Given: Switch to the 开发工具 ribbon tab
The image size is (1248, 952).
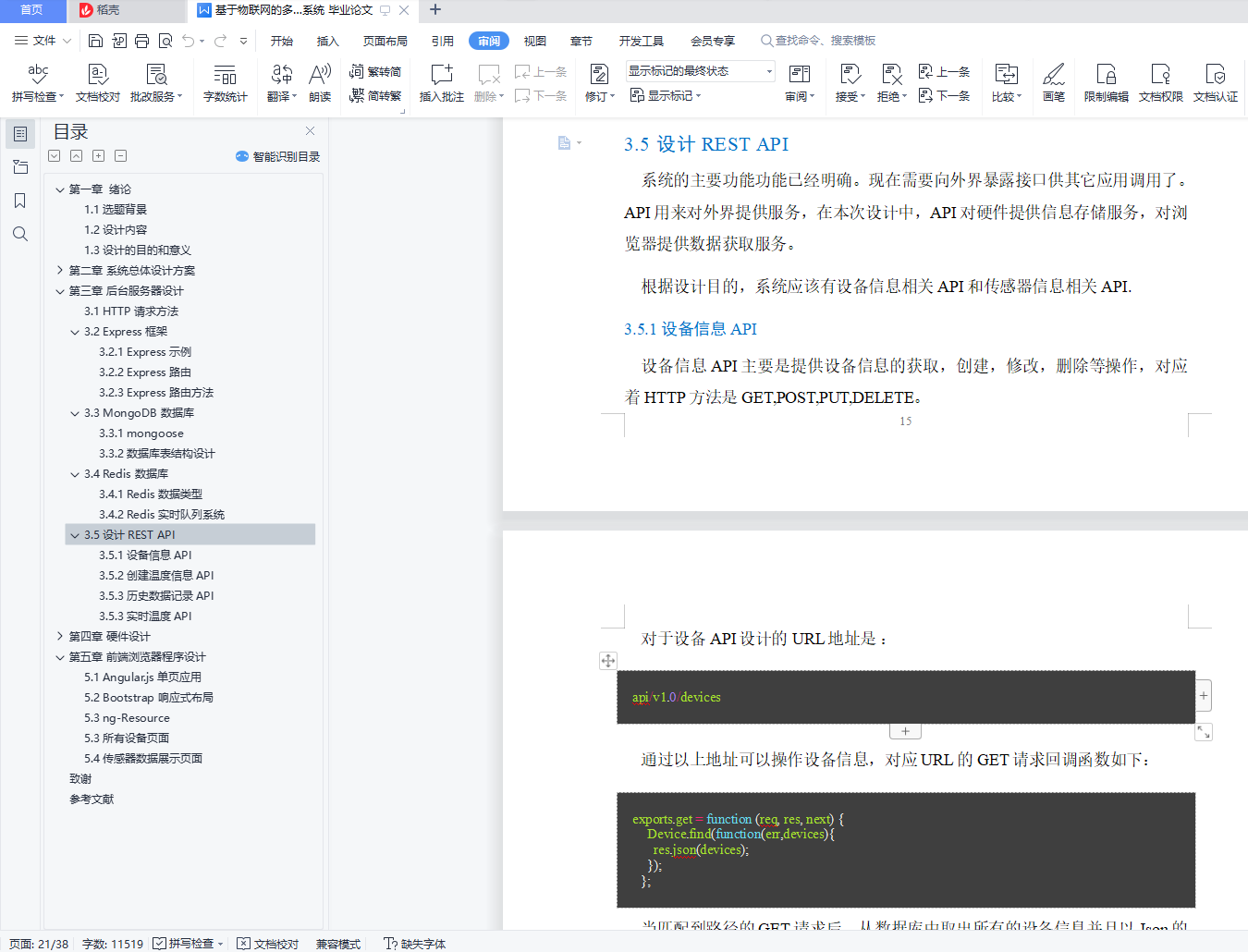Looking at the screenshot, I should click(x=642, y=41).
